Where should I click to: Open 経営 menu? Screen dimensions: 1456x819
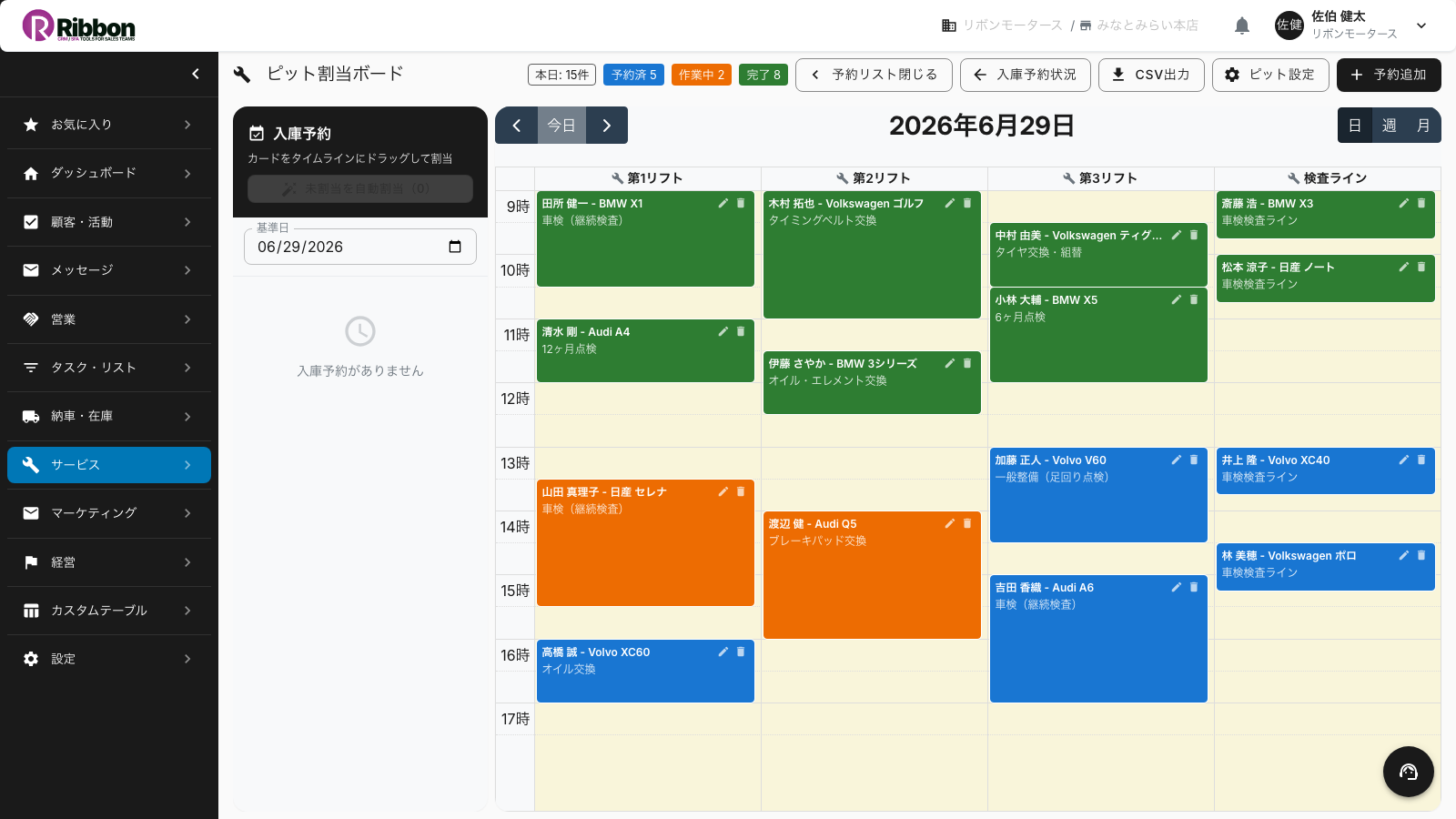pos(109,562)
